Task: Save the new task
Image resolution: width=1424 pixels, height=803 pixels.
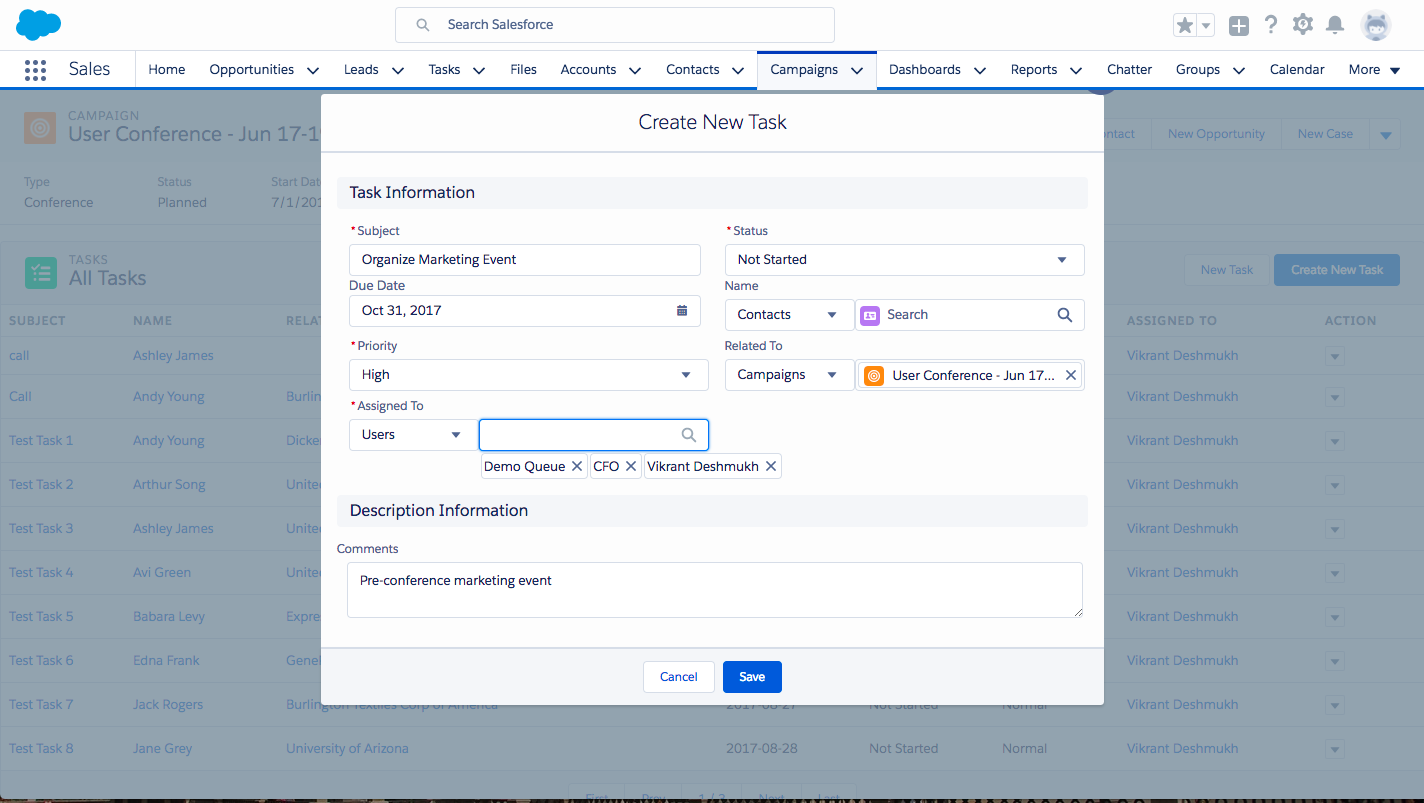Action: pyautogui.click(x=752, y=677)
